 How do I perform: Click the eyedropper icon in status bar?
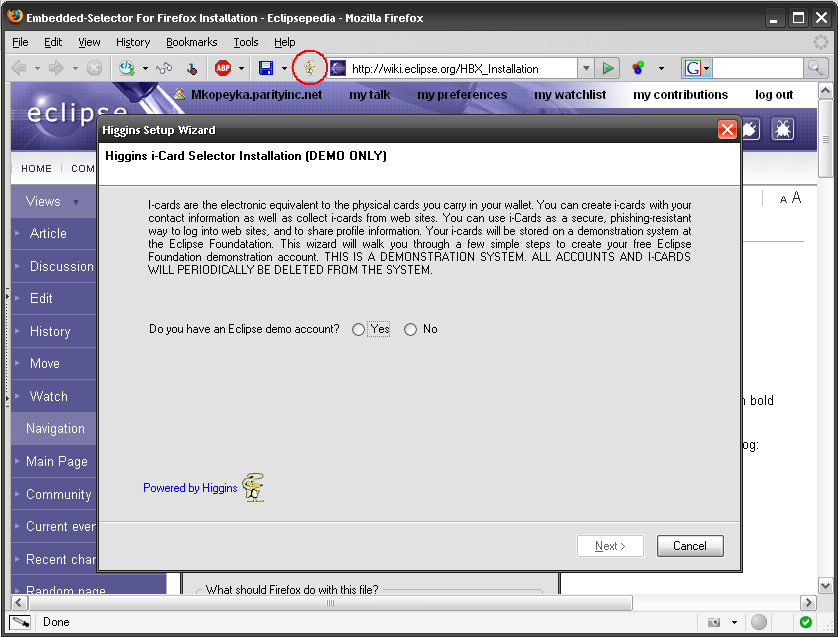[20, 622]
